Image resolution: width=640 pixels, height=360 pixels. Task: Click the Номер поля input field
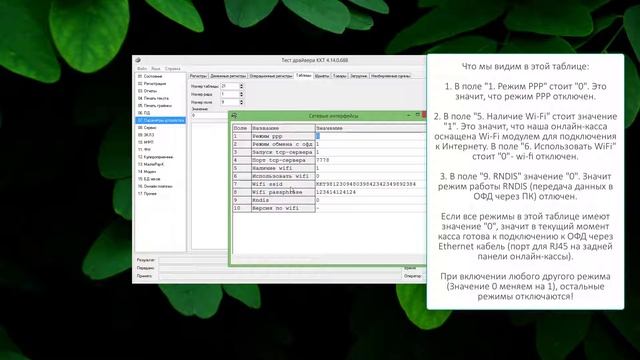click(x=229, y=102)
